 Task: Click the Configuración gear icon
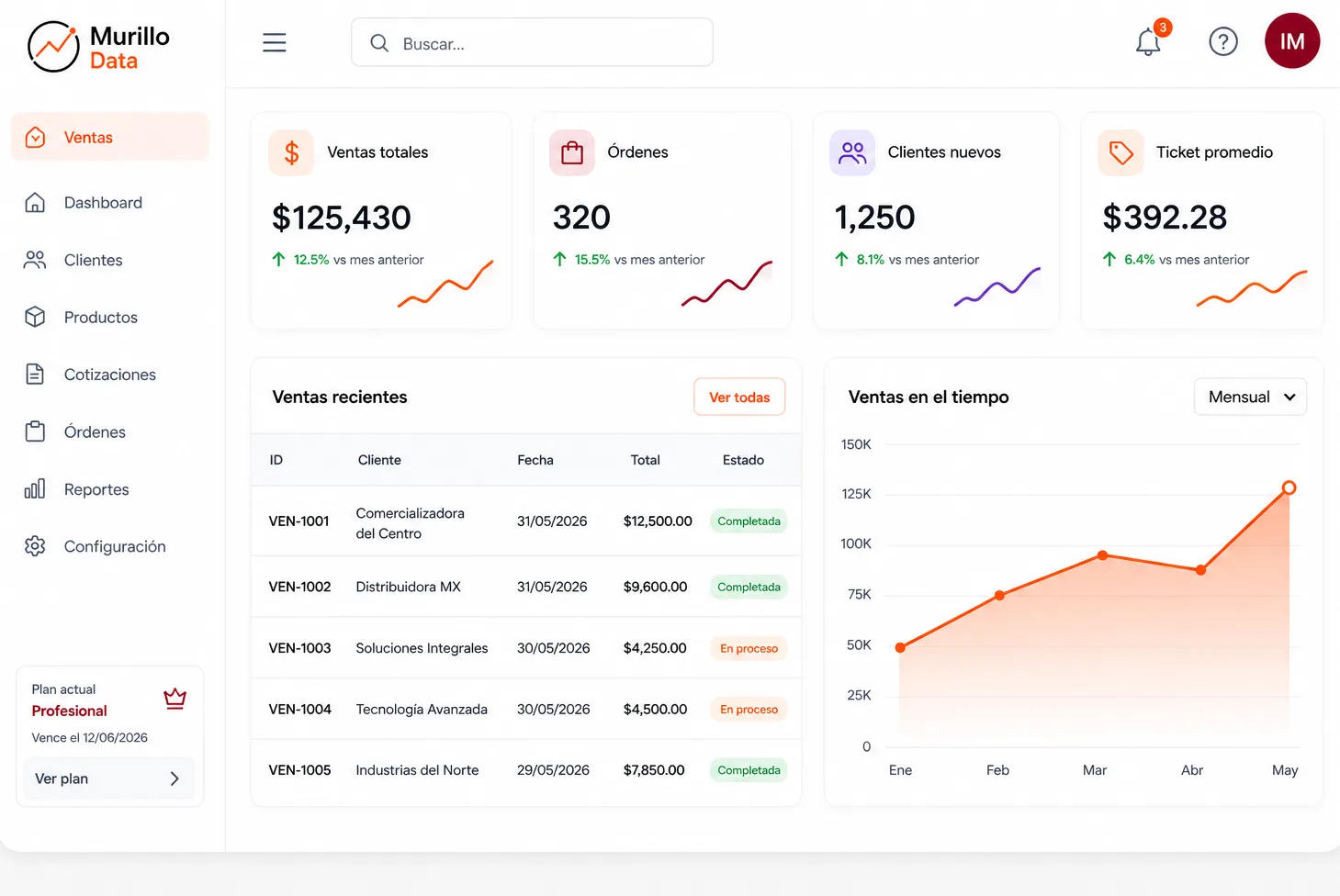point(35,546)
